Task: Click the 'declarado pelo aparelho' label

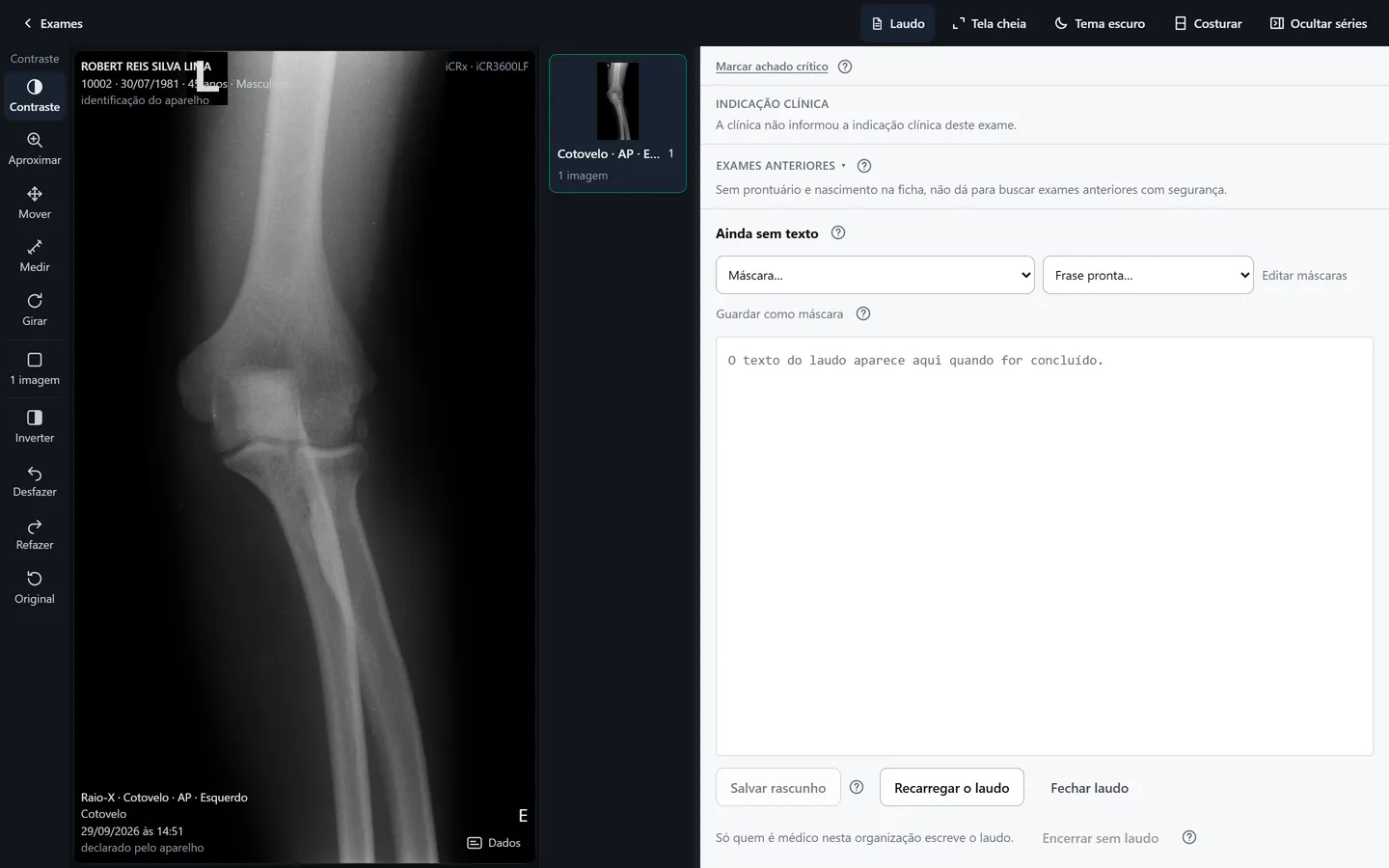Action: (x=142, y=848)
